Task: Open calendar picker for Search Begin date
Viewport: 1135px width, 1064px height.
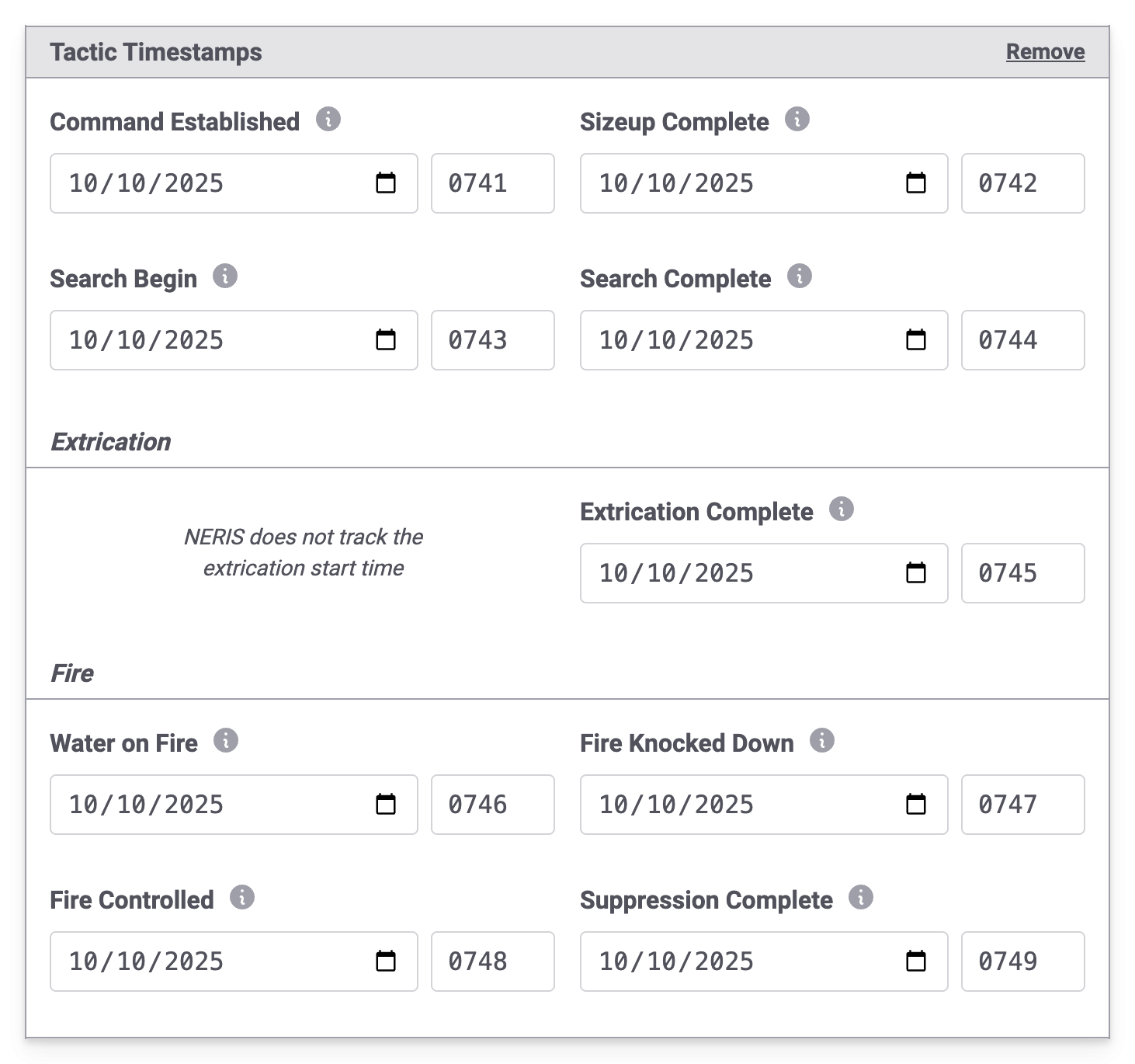Action: tap(386, 340)
